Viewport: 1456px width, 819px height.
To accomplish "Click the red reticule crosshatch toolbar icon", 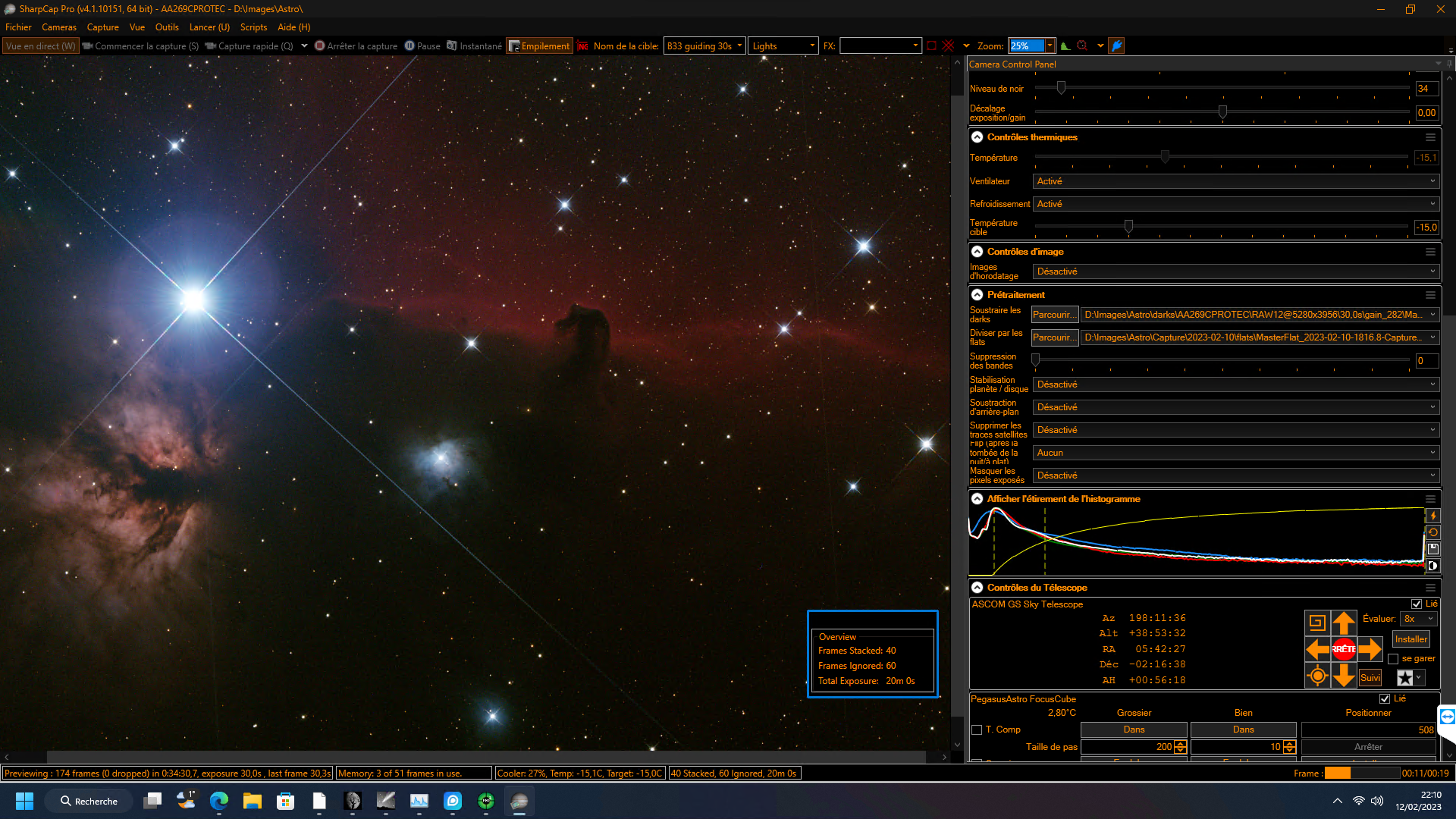I will [x=948, y=46].
